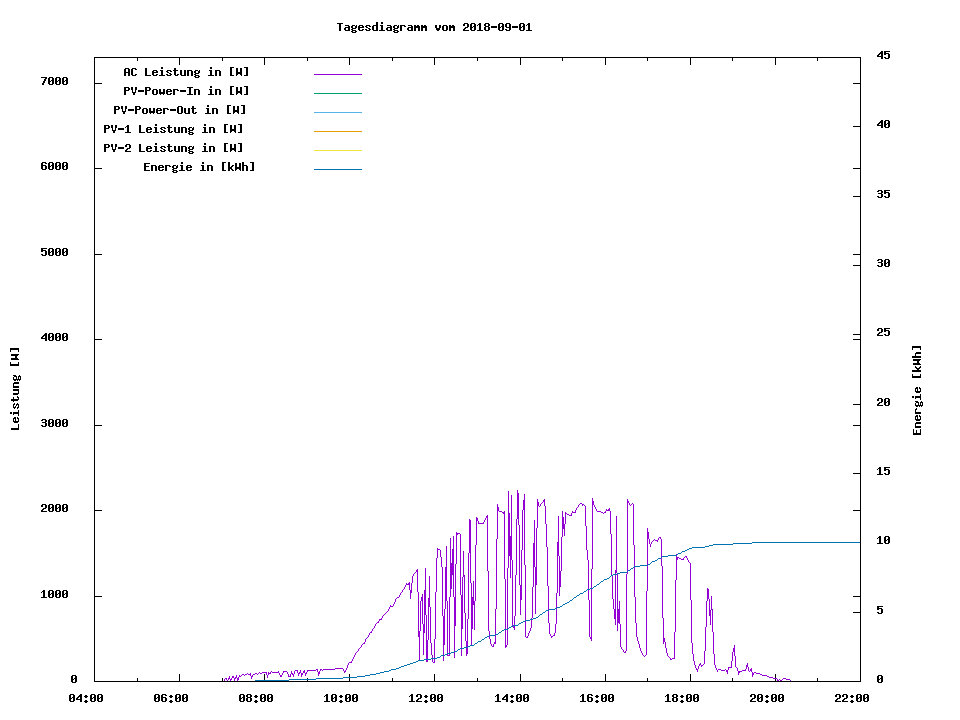
Task: Click the 45 tick label on right axis
Action: click(x=883, y=55)
